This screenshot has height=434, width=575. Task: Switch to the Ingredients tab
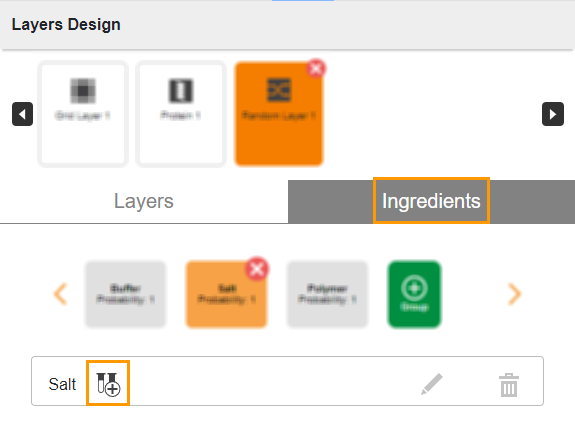[431, 201]
